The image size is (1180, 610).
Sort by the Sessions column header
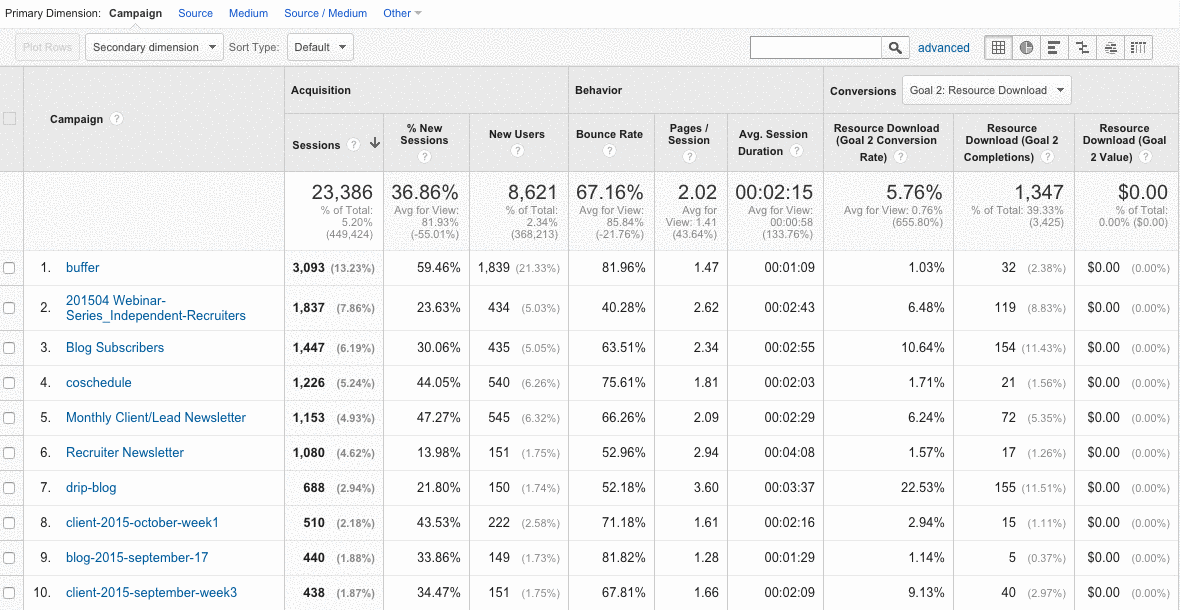pyautogui.click(x=316, y=145)
